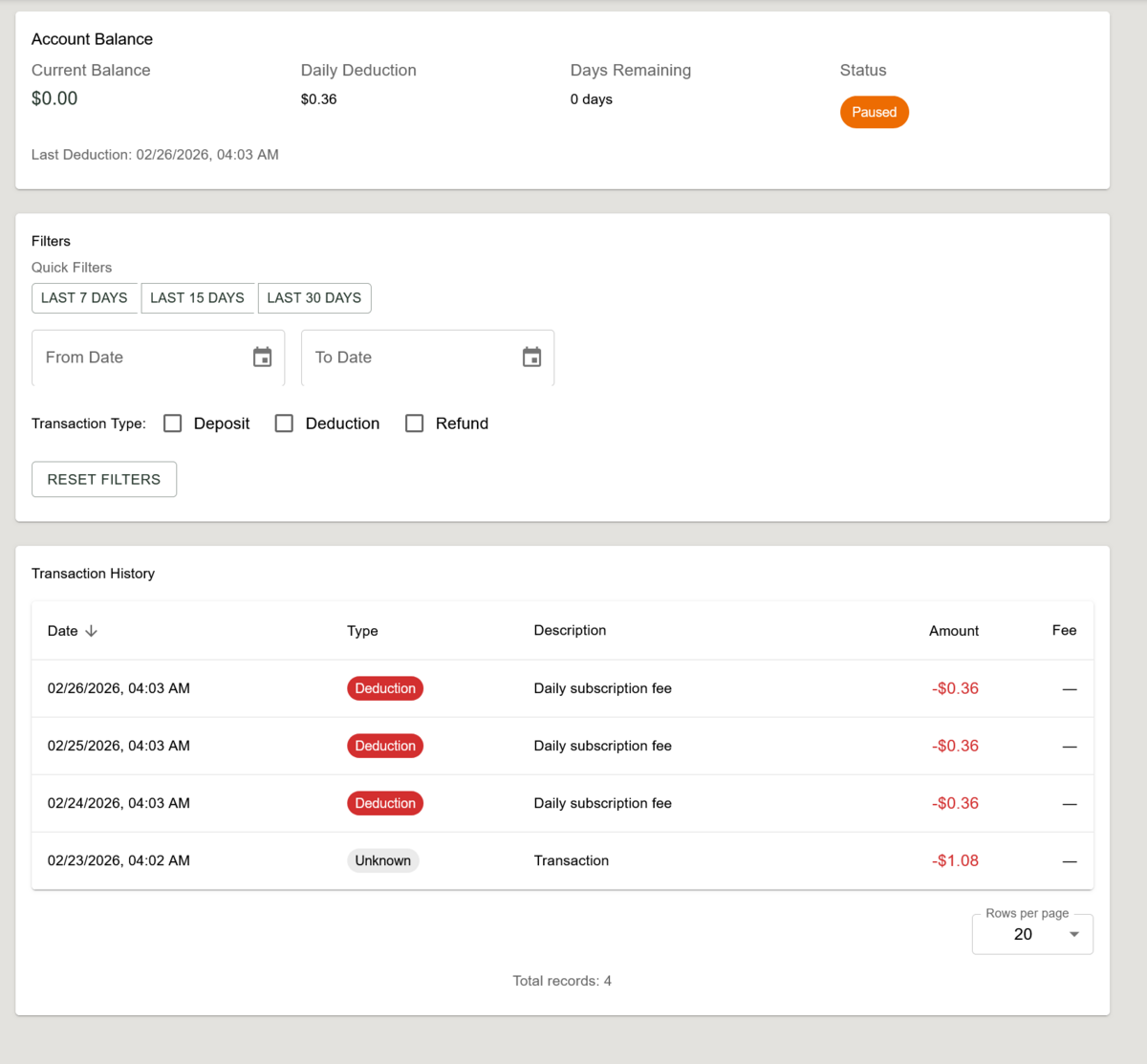Screen dimensions: 1147x1064
Task: Click the Date column sort arrow
Action: point(92,631)
